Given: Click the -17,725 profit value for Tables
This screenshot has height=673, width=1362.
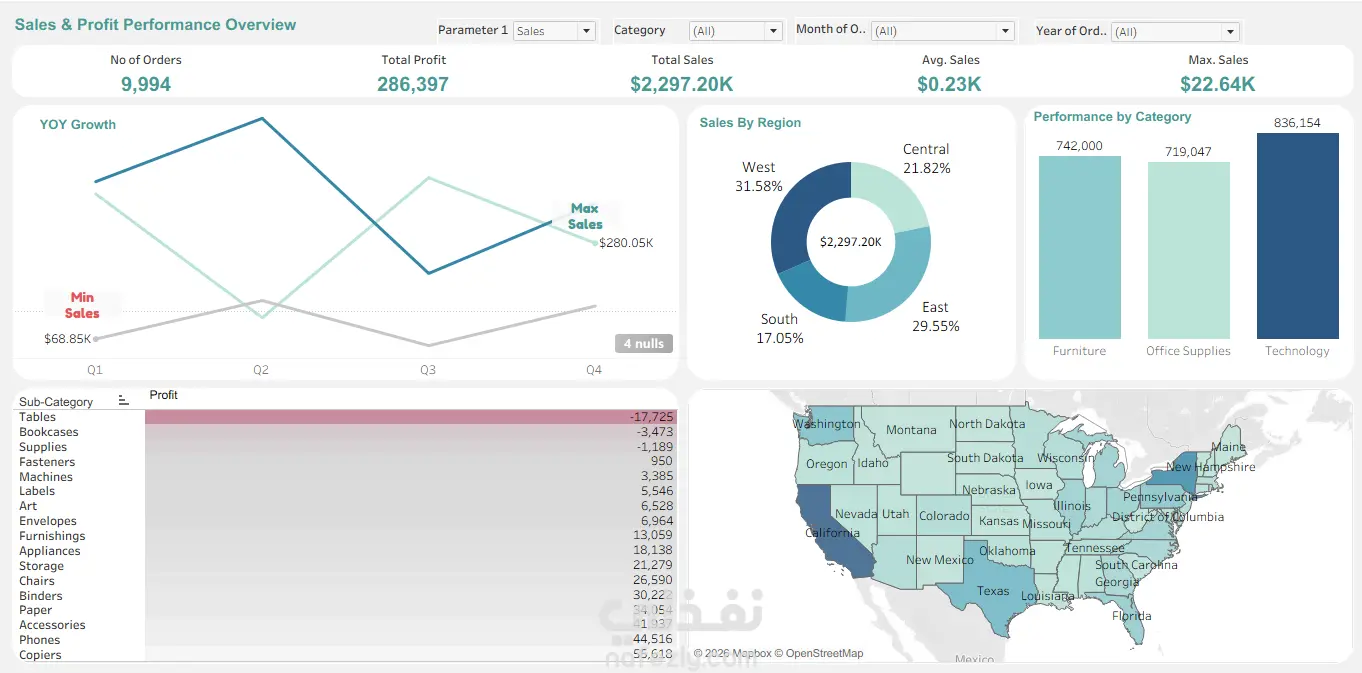Looking at the screenshot, I should coord(651,417).
